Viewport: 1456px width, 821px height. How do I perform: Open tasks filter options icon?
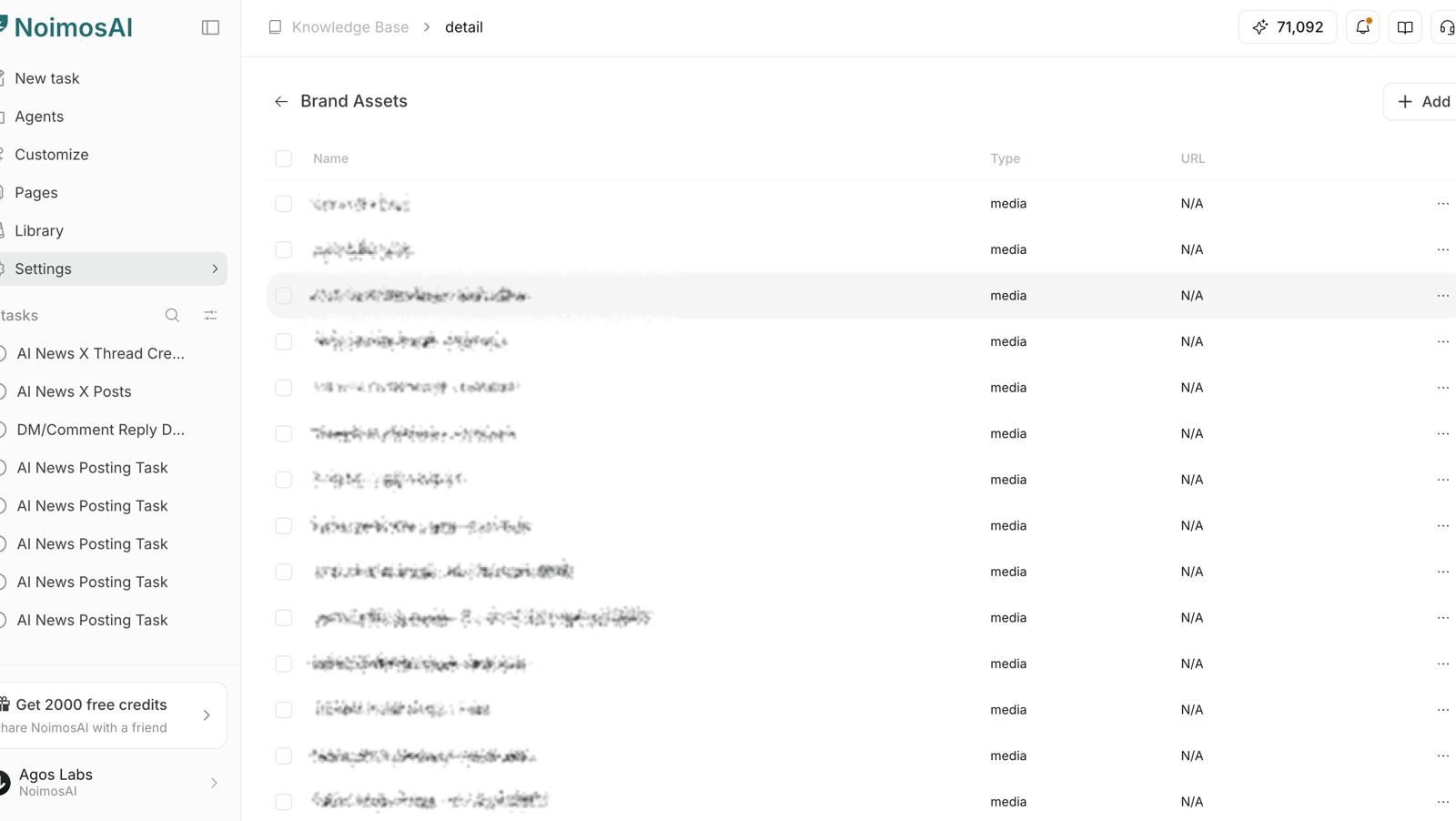(x=210, y=315)
